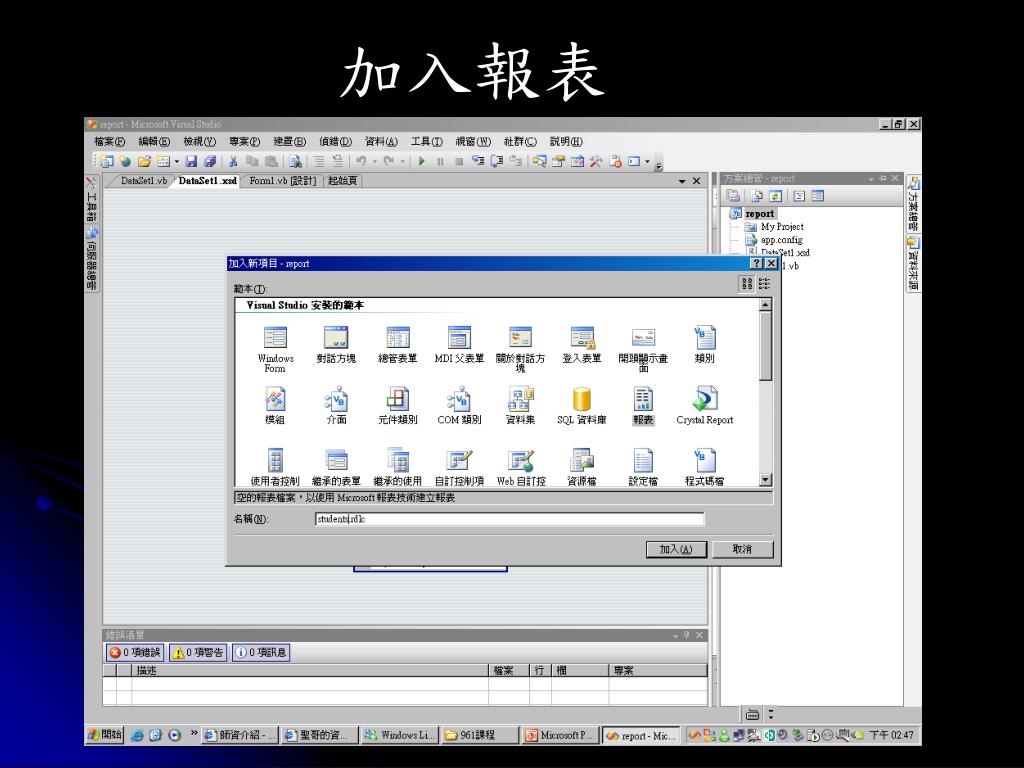Open the 偵錯 Debug menu

click(335, 141)
